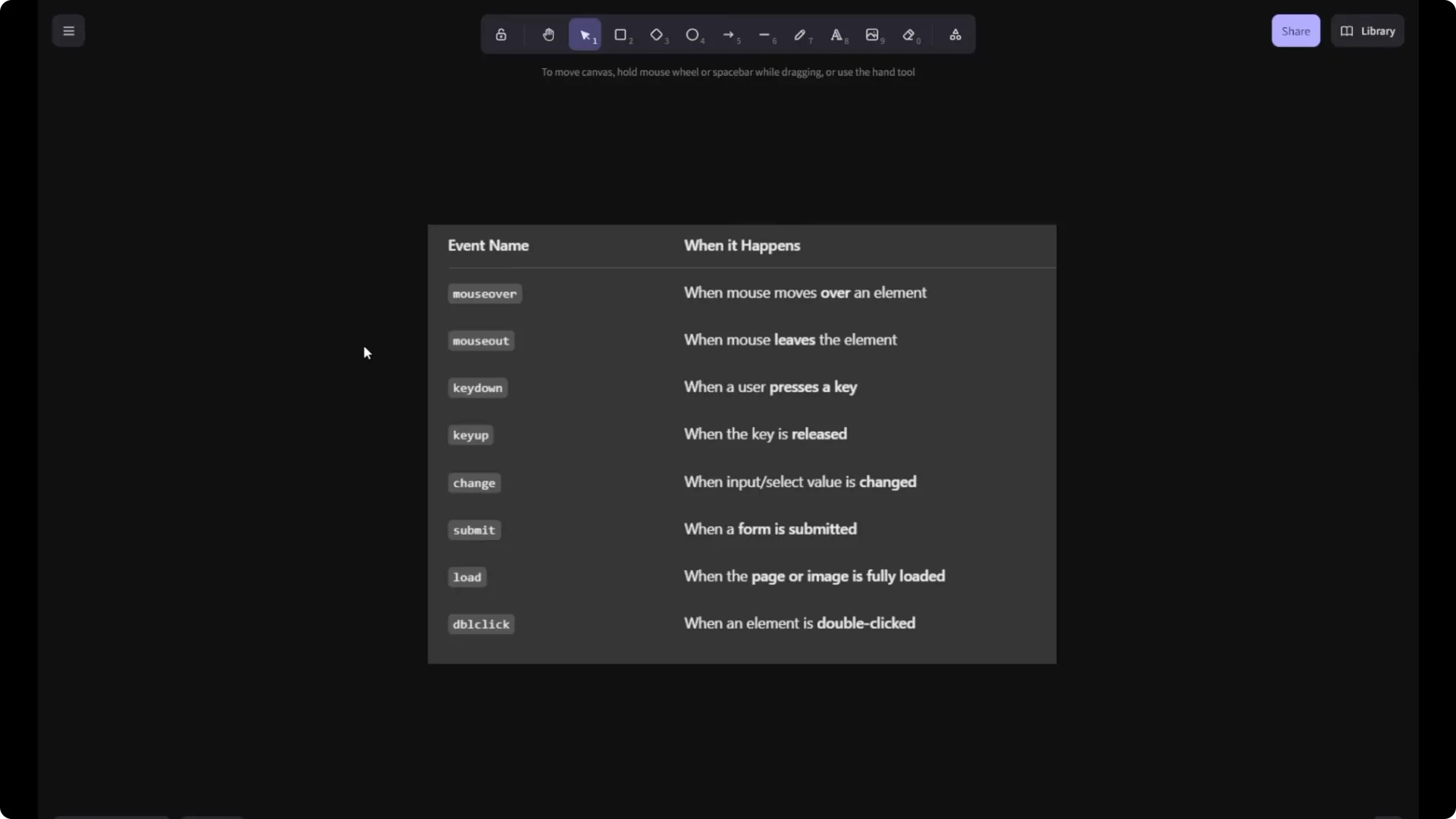Select the freehand Draw pencil tool
Image resolution: width=1456 pixels, height=819 pixels.
click(x=800, y=35)
